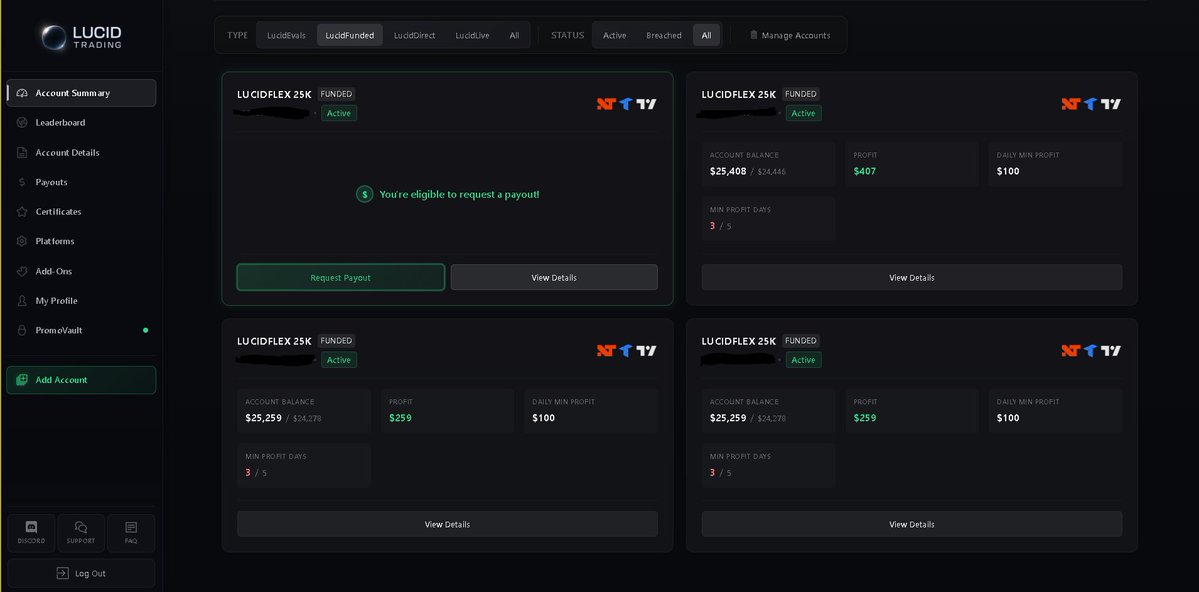Click the Discord icon at bottom left
The image size is (1199, 592).
tap(30, 527)
